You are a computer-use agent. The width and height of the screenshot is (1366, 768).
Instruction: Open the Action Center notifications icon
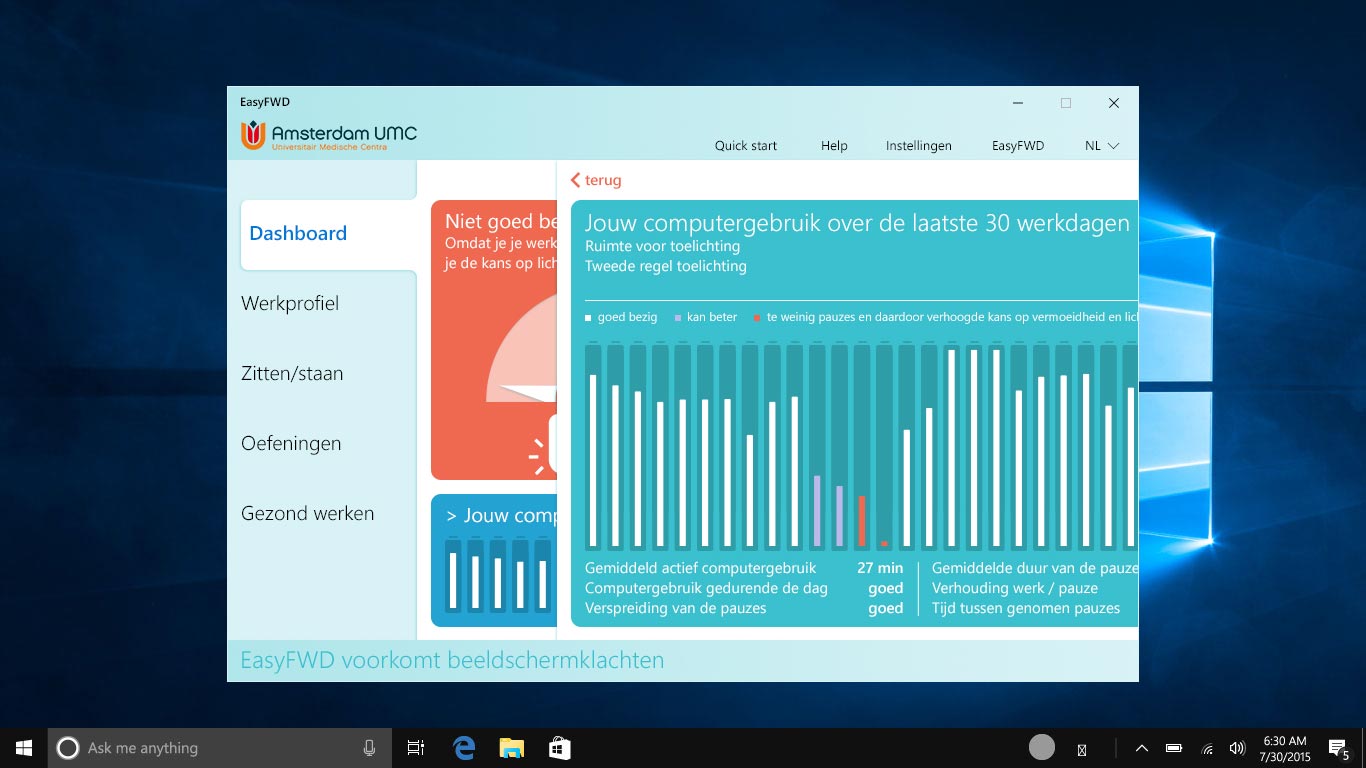[1338, 748]
